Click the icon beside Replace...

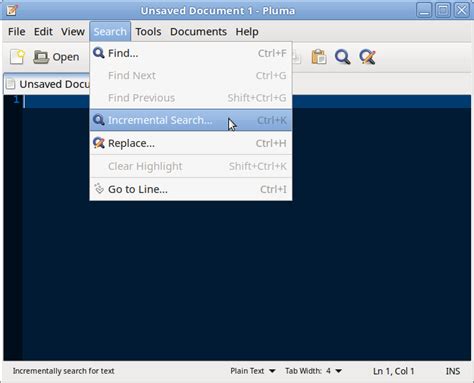[99, 143]
